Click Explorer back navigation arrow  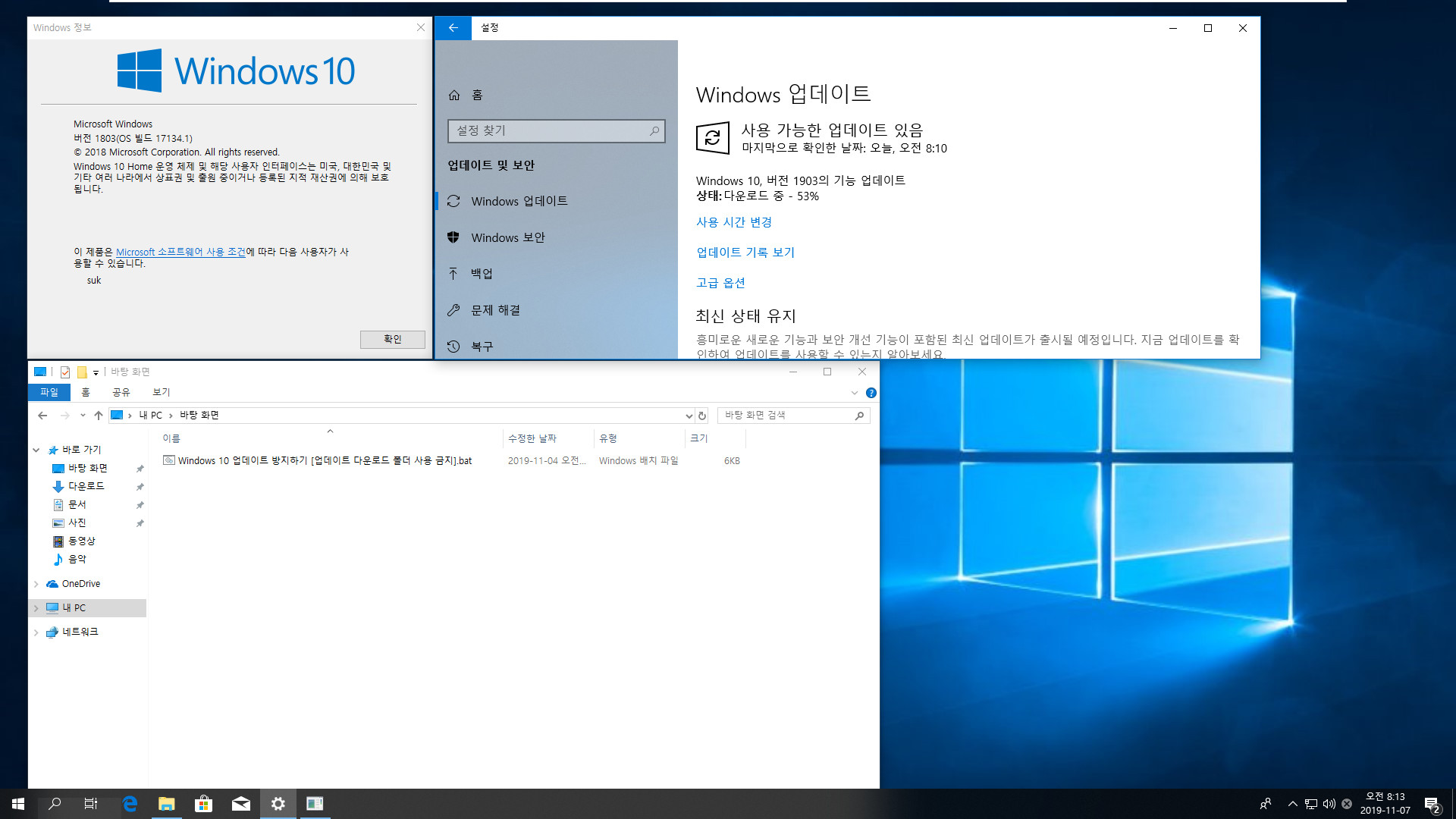point(42,416)
